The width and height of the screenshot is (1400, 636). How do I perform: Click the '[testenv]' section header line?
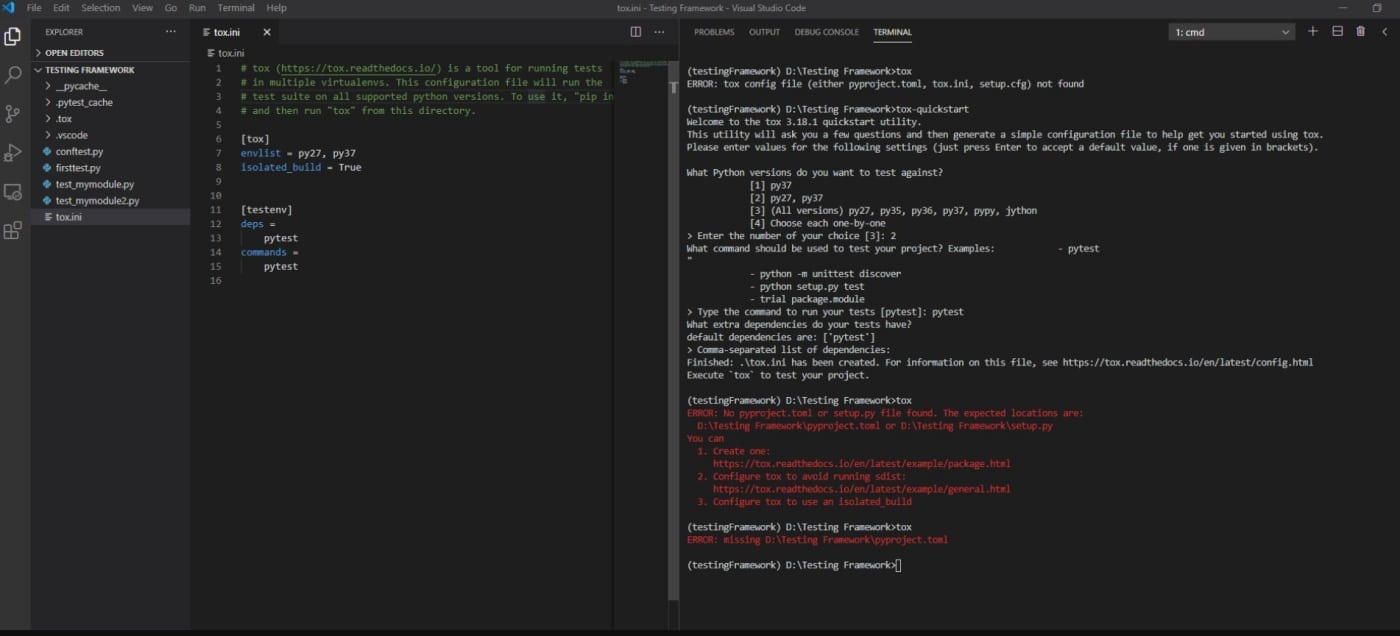click(266, 210)
